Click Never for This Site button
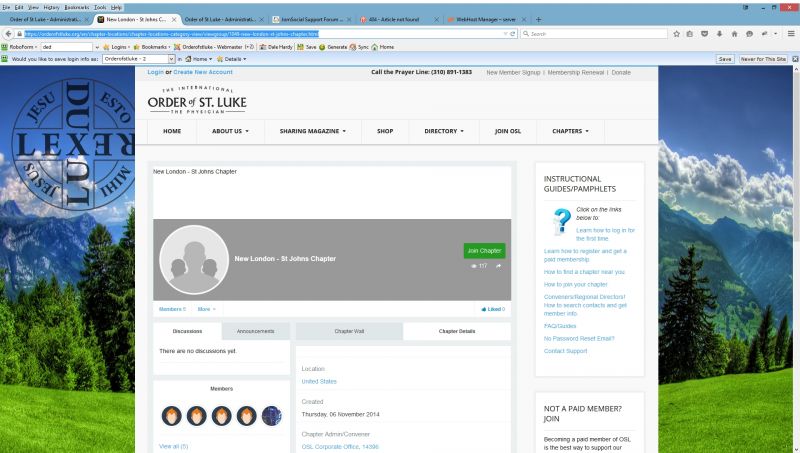Image resolution: width=800 pixels, height=453 pixels. click(763, 59)
